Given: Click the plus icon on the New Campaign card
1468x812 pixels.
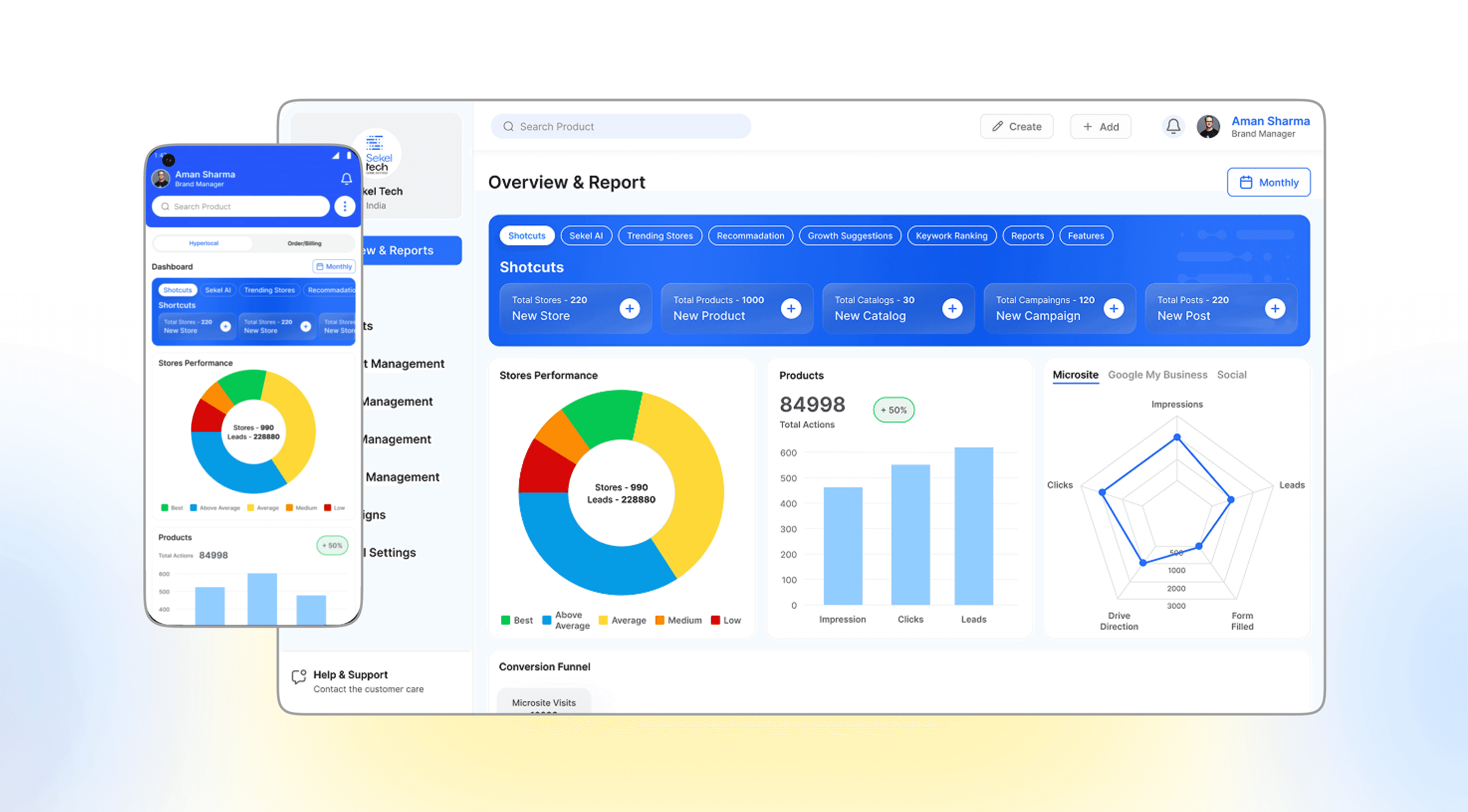Looking at the screenshot, I should (1115, 308).
